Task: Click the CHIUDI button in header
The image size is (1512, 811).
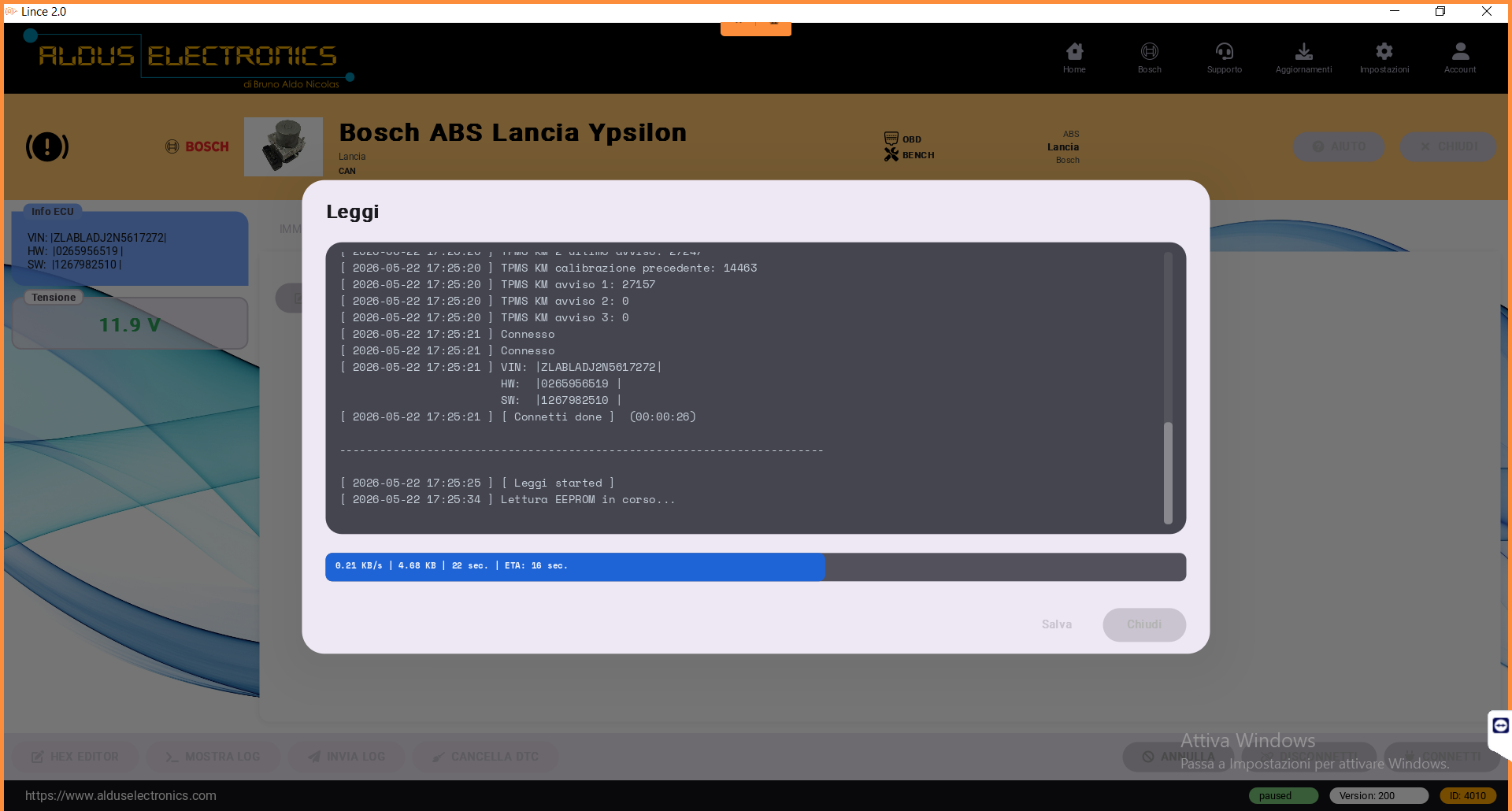Action: click(1447, 146)
